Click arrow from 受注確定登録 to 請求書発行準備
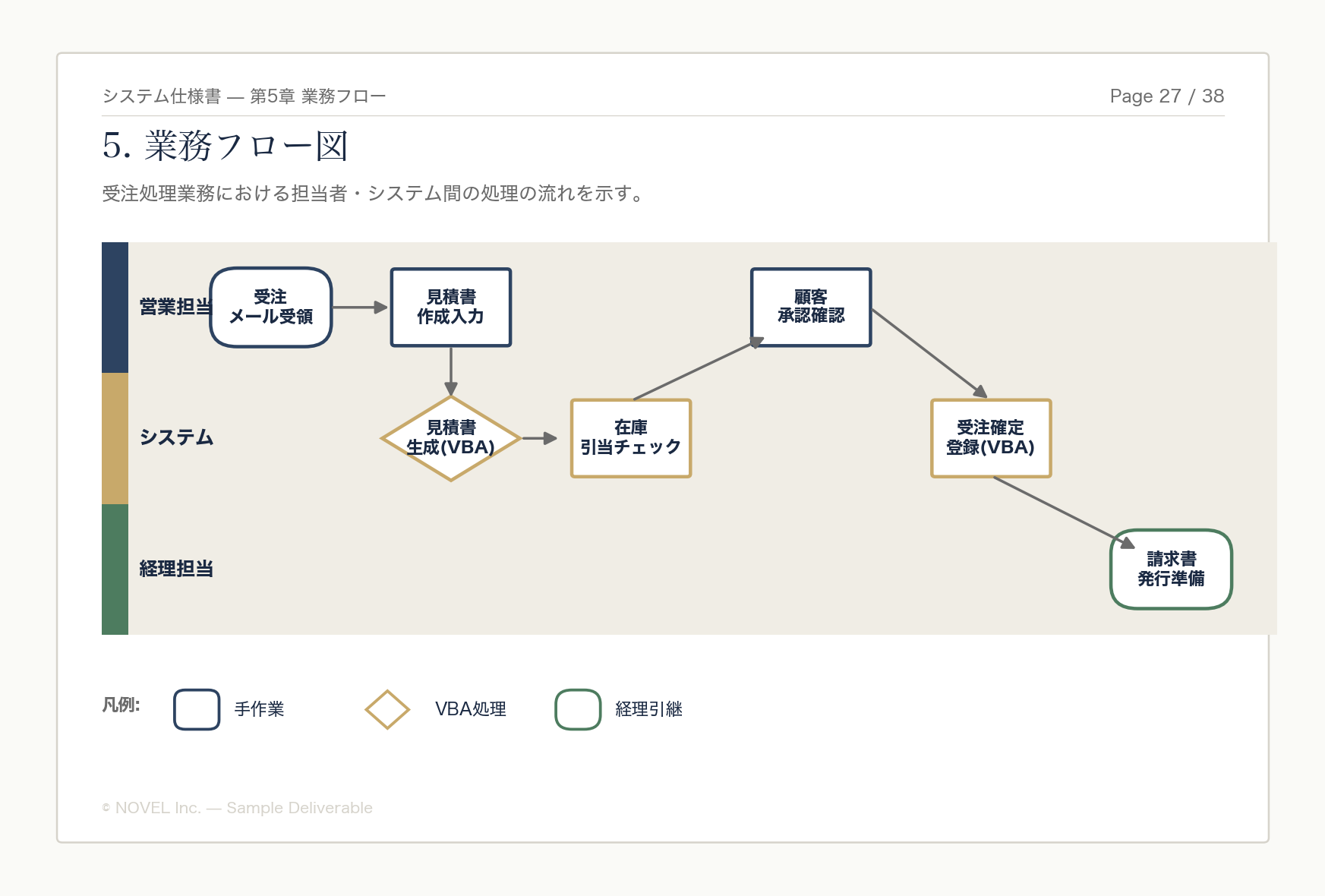The width and height of the screenshot is (1325, 896). (1064, 513)
